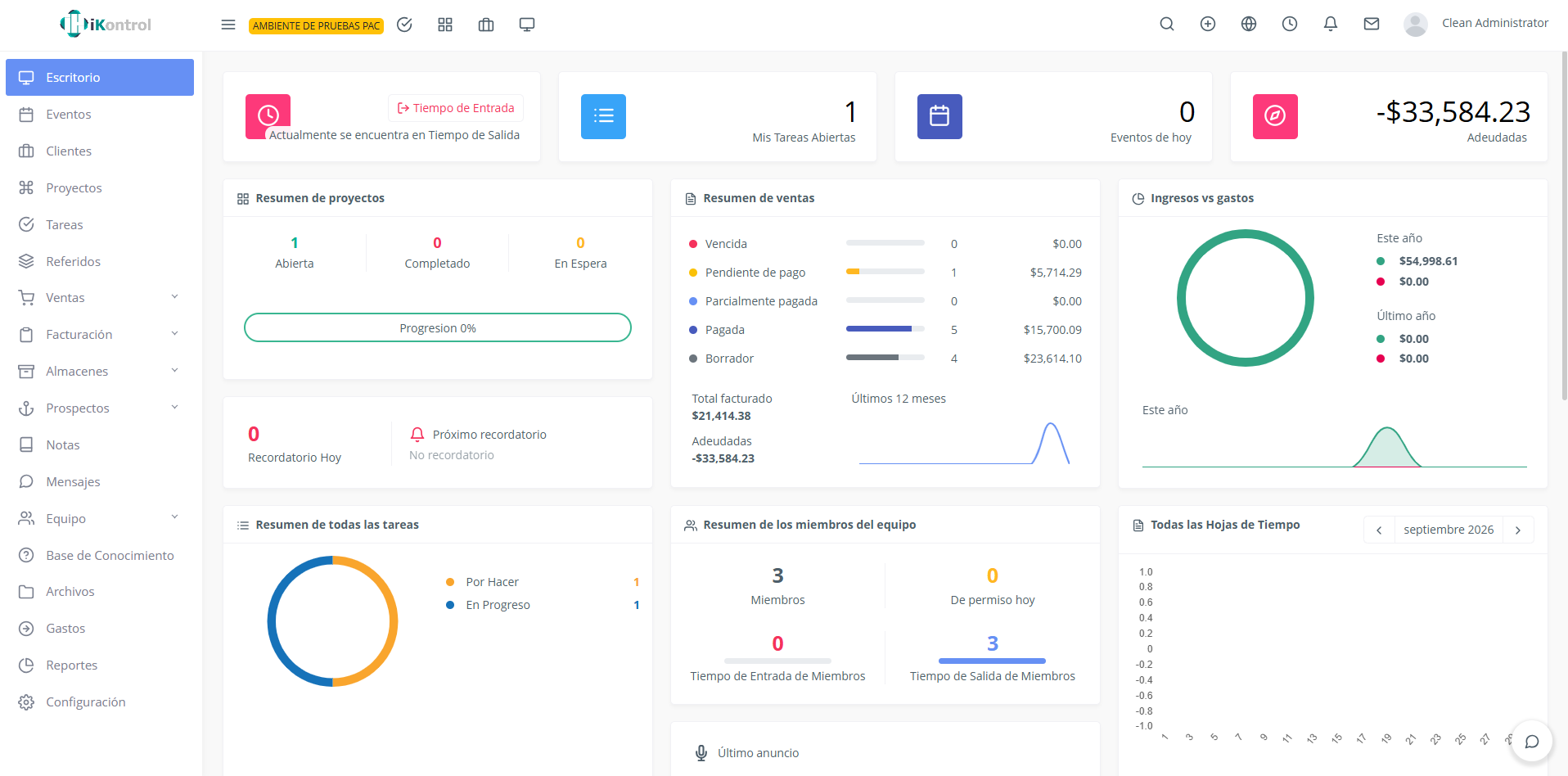
Task: Open Clientes in sidebar
Action: [100, 151]
